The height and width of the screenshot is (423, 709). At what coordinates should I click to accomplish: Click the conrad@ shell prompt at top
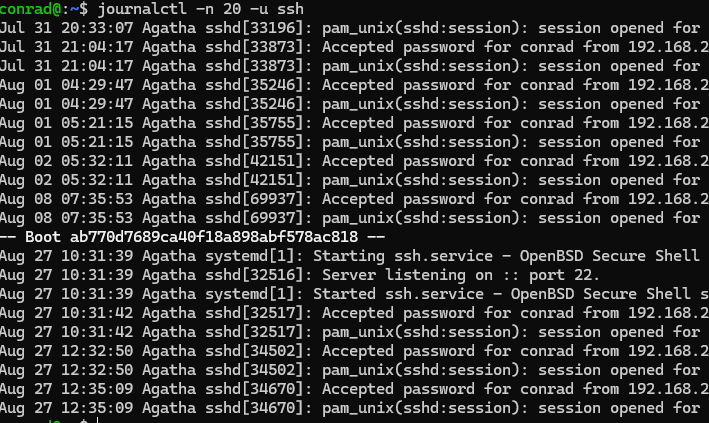(36, 9)
